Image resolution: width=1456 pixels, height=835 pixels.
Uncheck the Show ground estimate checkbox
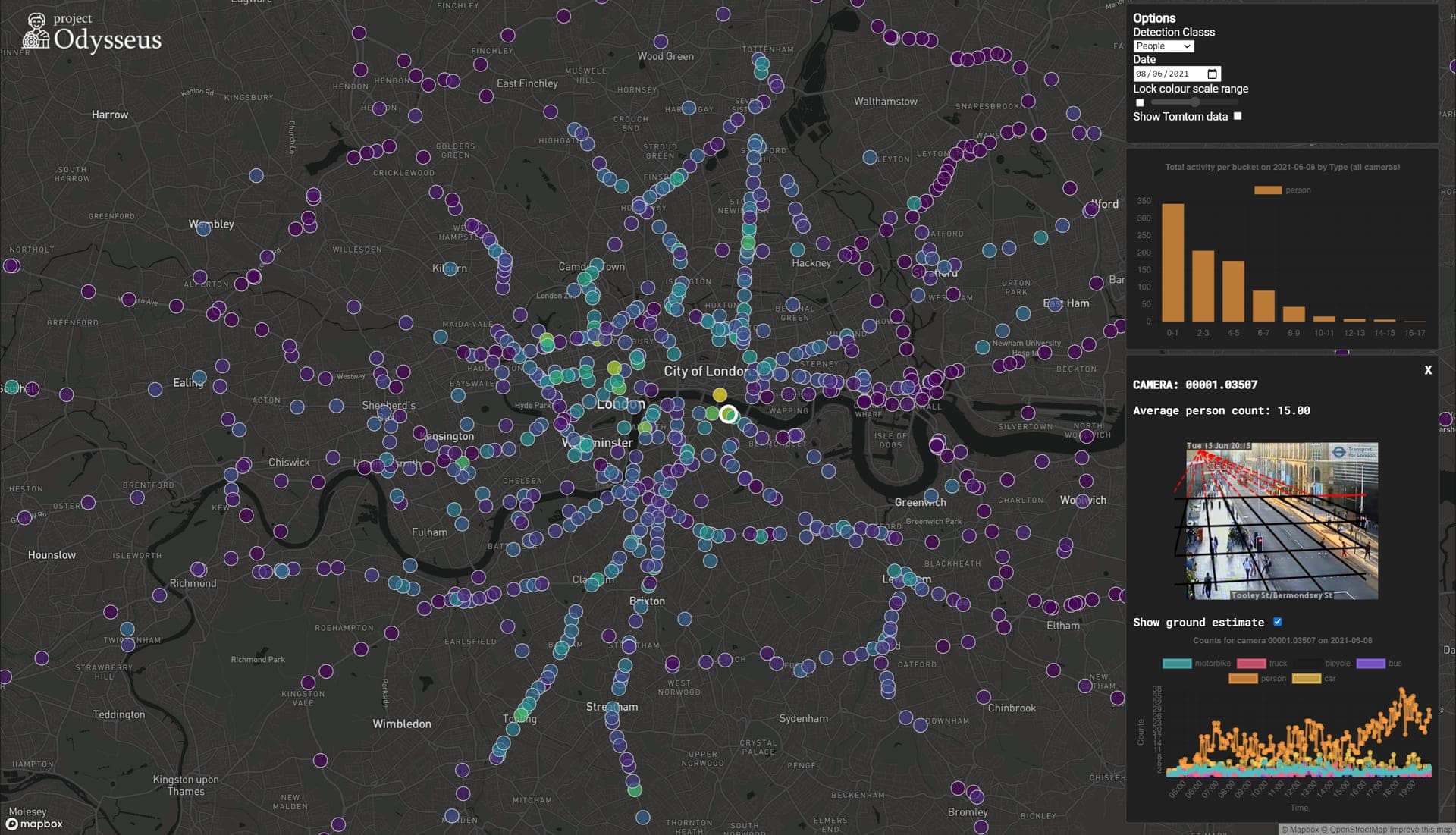coord(1278,622)
